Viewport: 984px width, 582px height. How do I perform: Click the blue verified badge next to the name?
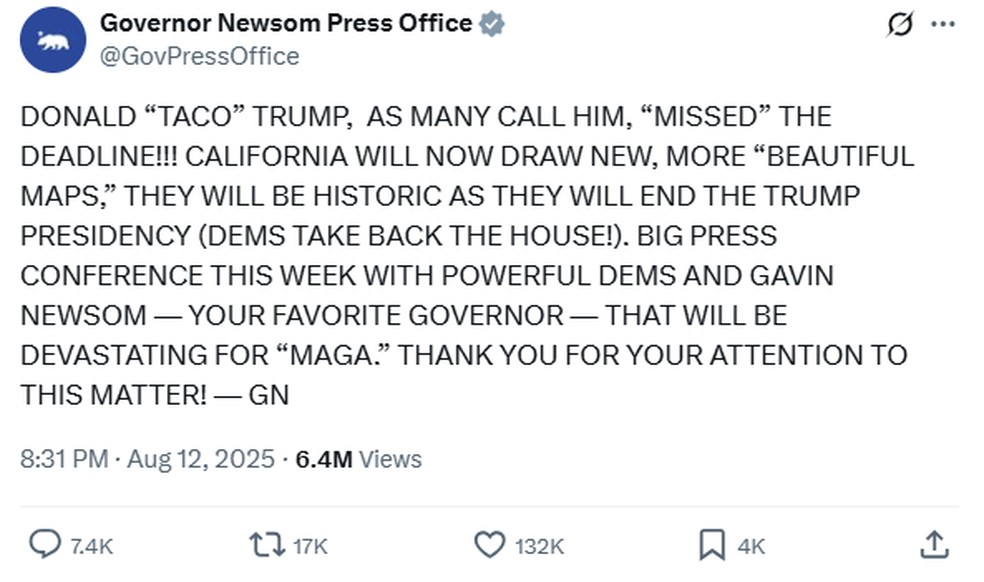click(x=491, y=22)
